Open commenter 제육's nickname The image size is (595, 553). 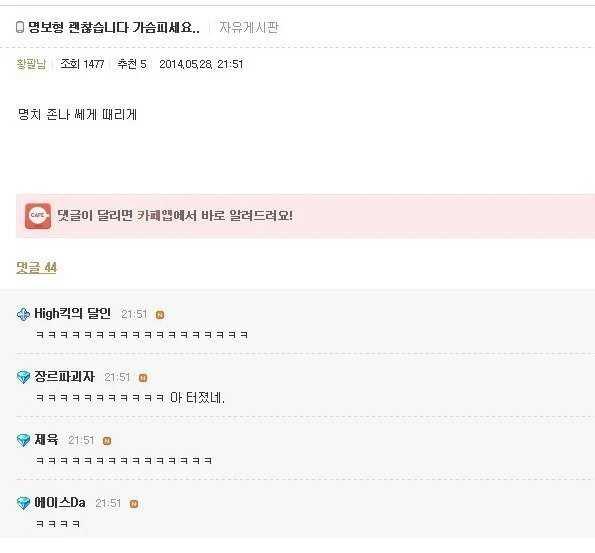point(46,440)
